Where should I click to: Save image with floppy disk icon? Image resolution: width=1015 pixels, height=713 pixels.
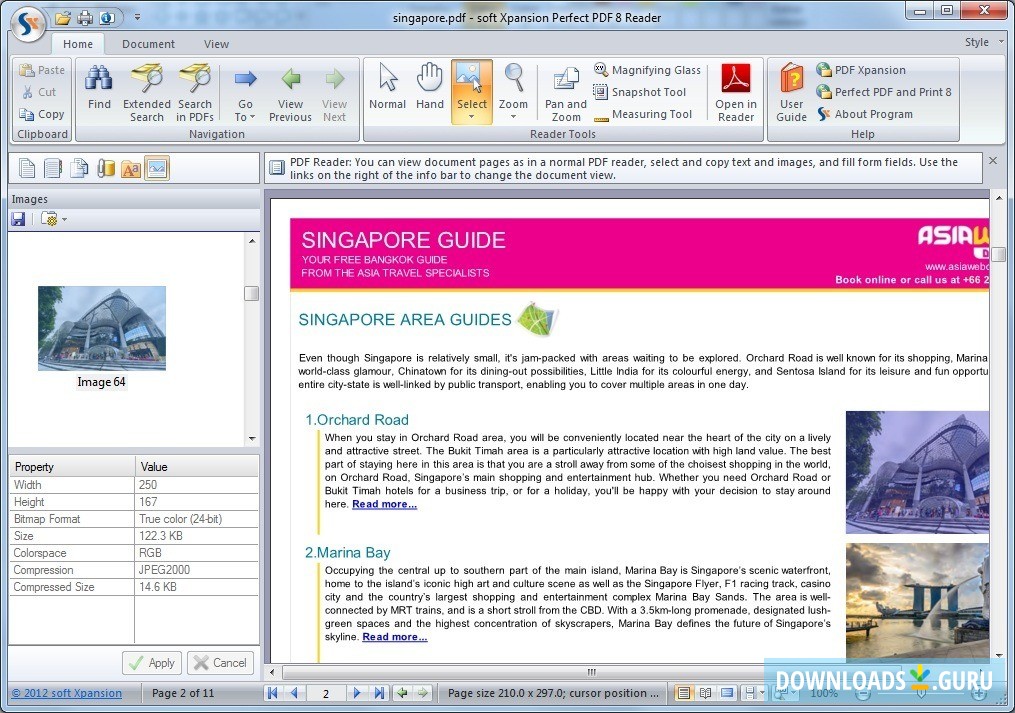click(18, 219)
